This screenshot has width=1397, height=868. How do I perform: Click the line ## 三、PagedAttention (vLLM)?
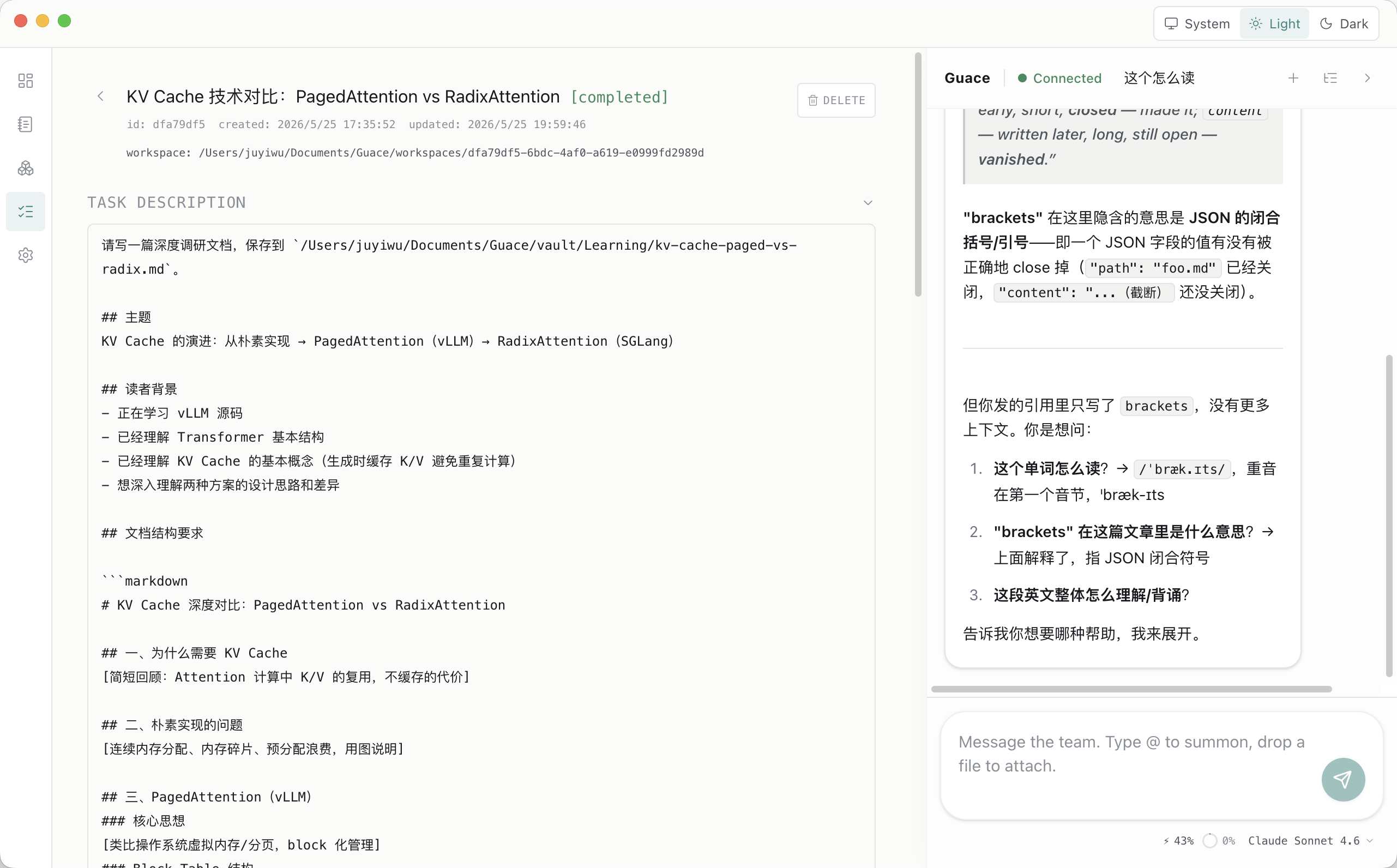207,797
